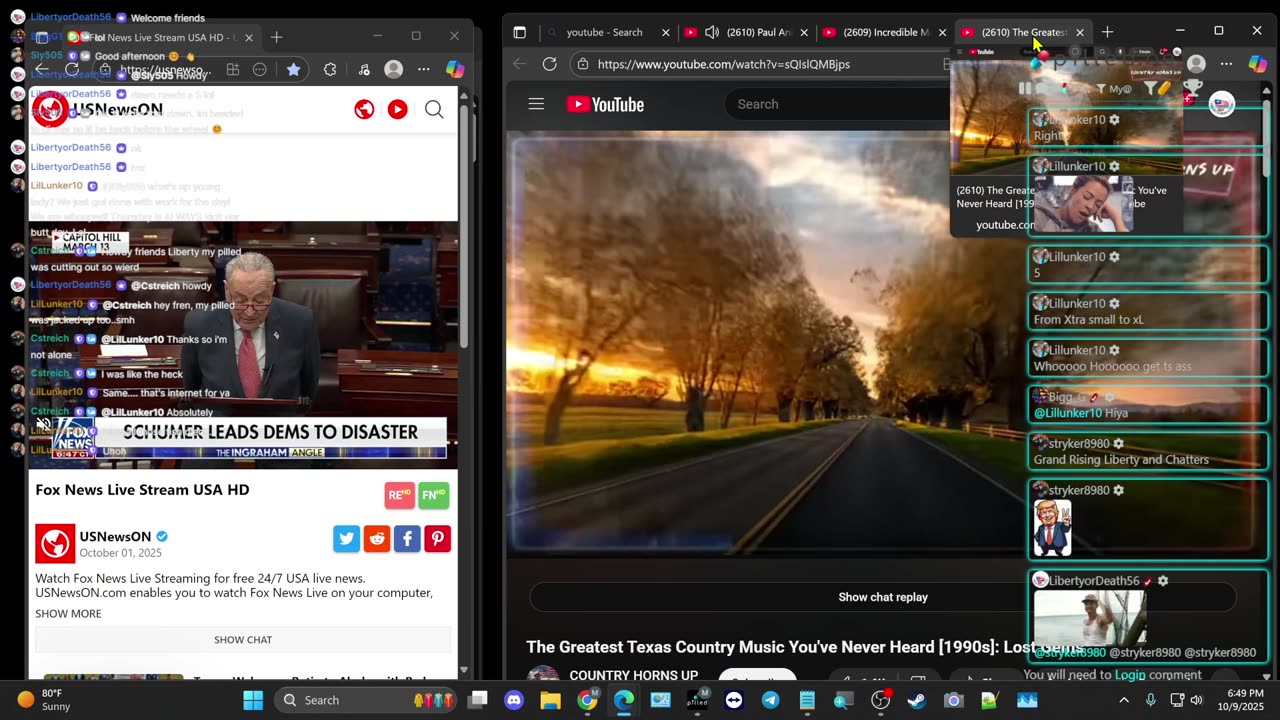The image size is (1280, 720).
Task: Open settings menu of the YouTube browser window
Action: pyautogui.click(x=1227, y=64)
